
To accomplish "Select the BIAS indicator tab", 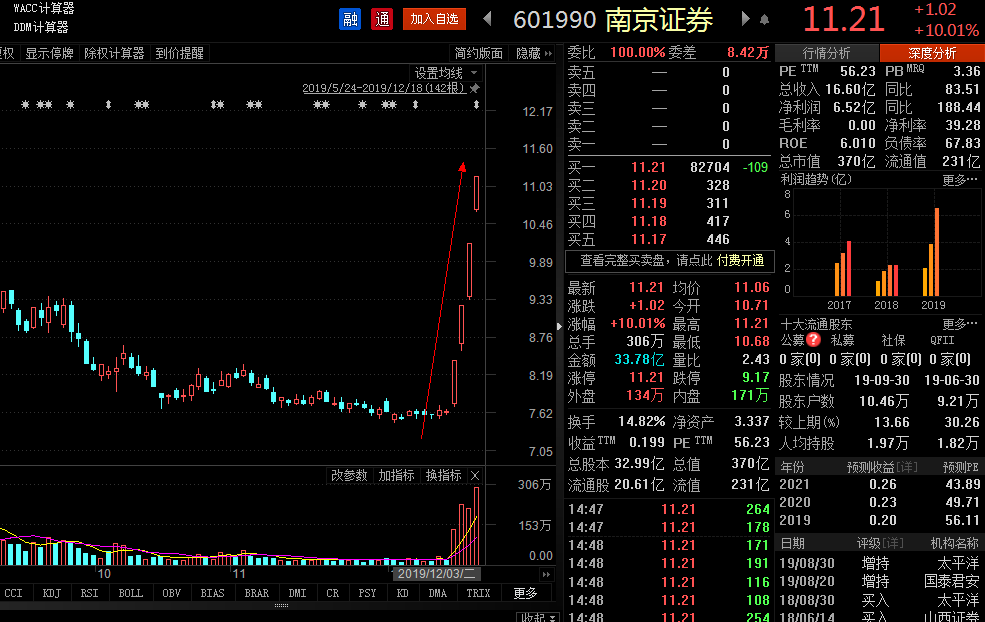I will coord(212,593).
